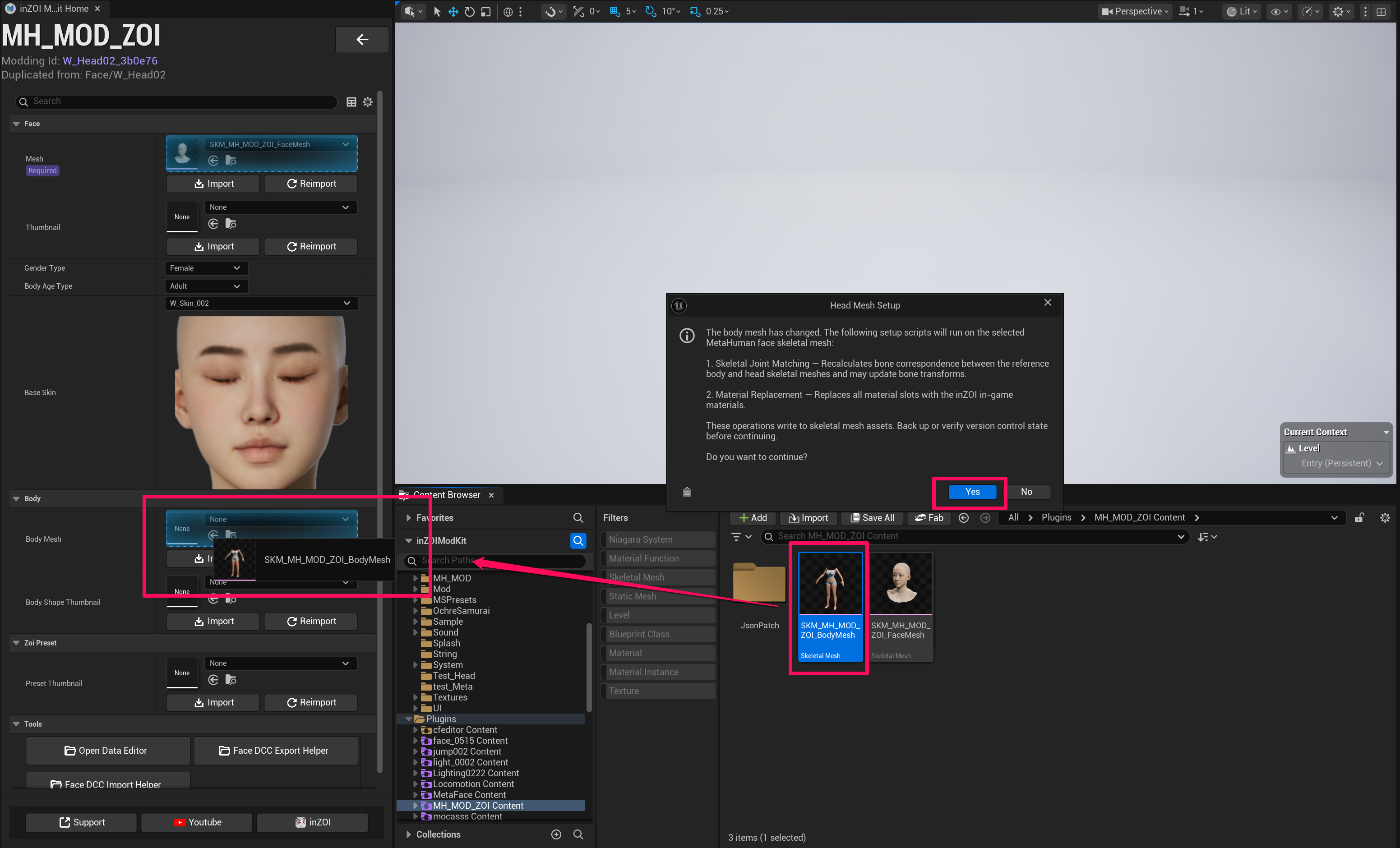
Task: Open the viewport Show flags eye menu
Action: 1279,11
